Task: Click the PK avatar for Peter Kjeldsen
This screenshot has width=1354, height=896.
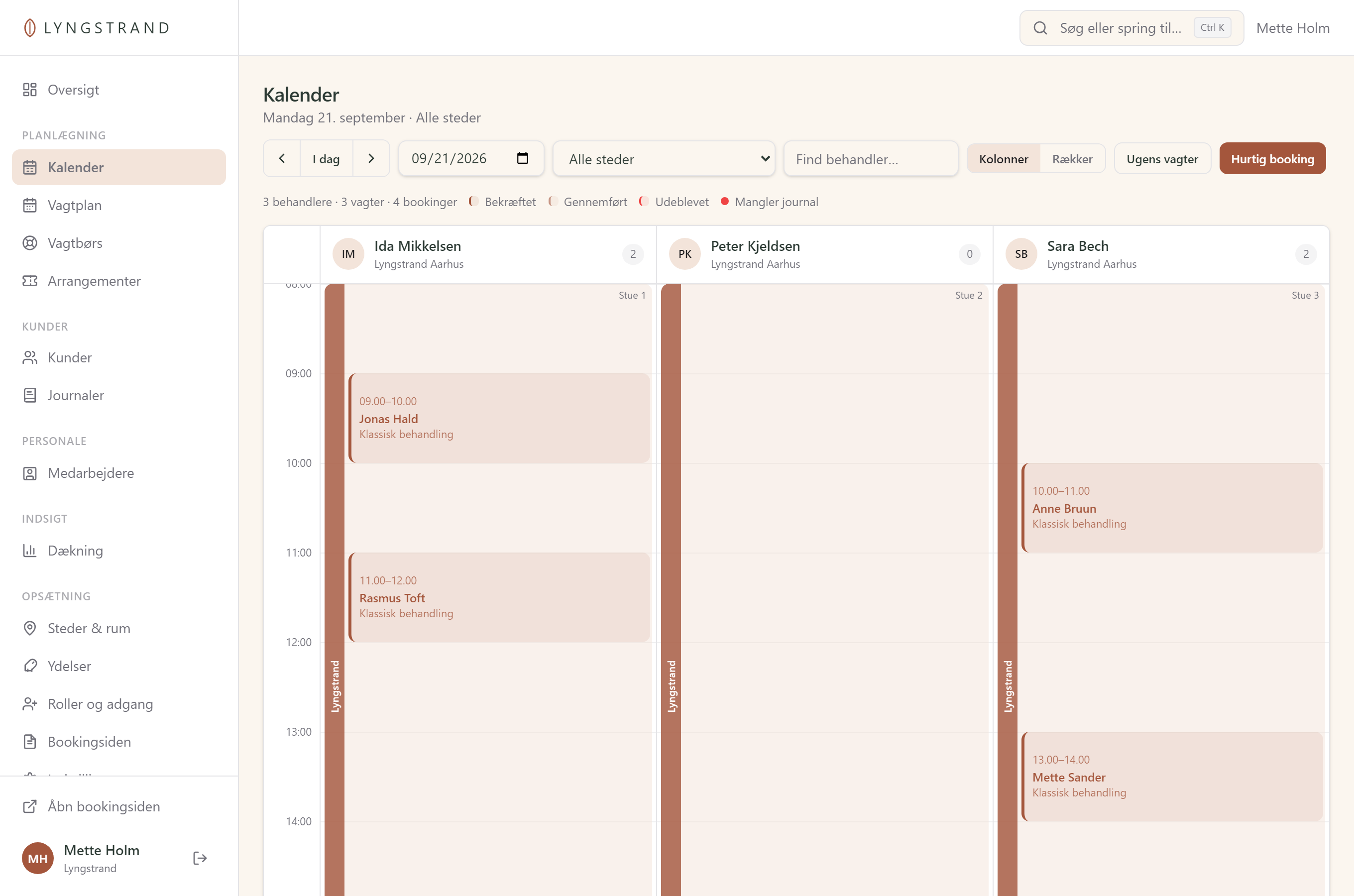Action: tap(684, 254)
